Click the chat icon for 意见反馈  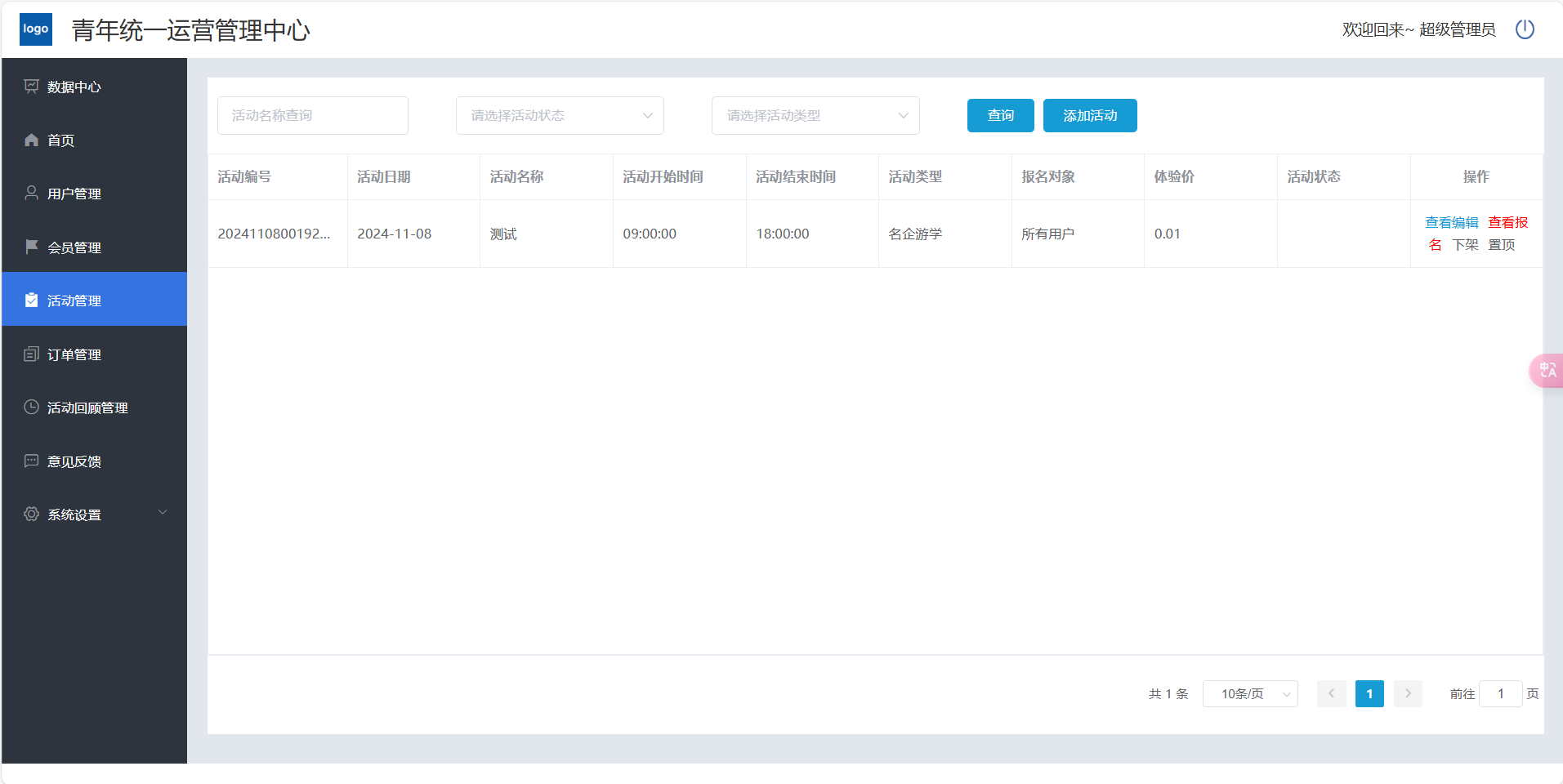31,461
